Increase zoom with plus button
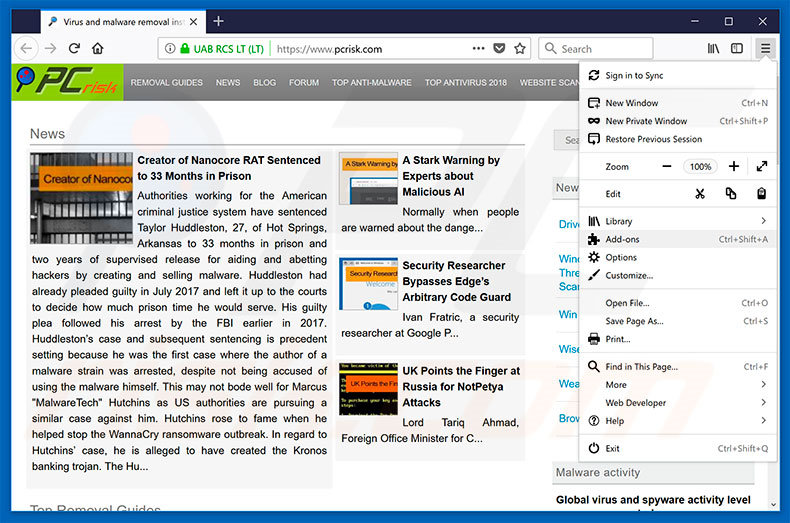Image resolution: width=790 pixels, height=523 pixels. coord(734,167)
